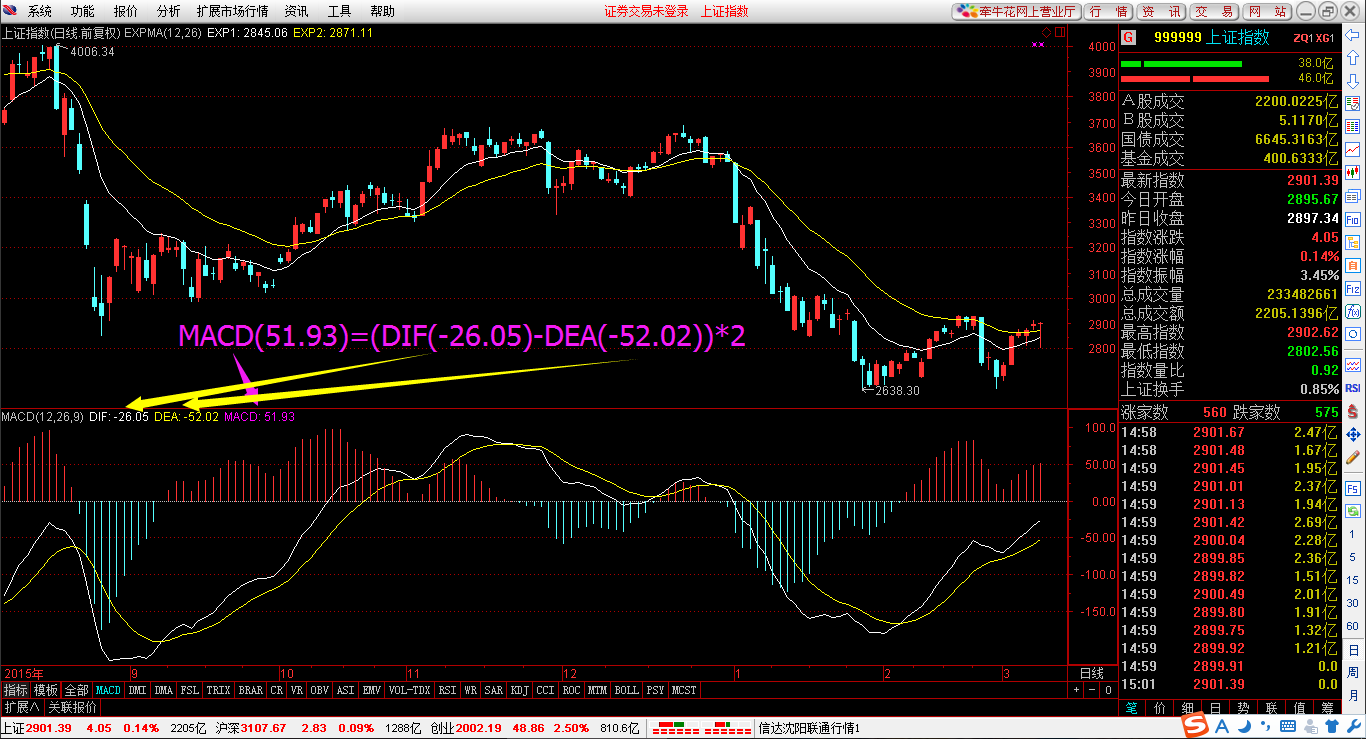The width and height of the screenshot is (1366, 739).
Task: Select the 30-minute period button
Action: pyautogui.click(x=1353, y=605)
